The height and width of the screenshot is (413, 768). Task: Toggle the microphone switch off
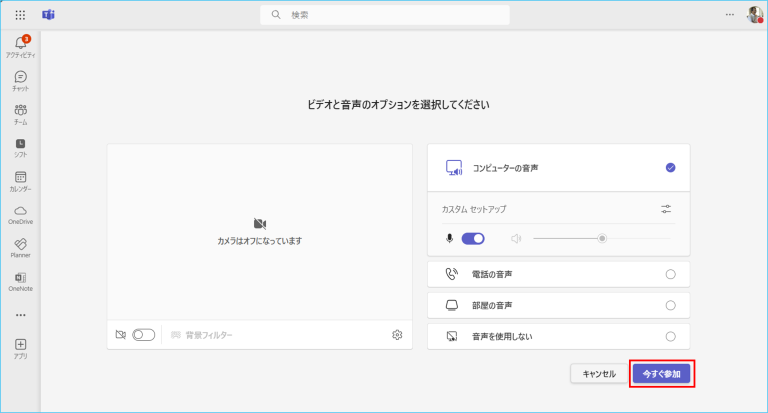(473, 238)
